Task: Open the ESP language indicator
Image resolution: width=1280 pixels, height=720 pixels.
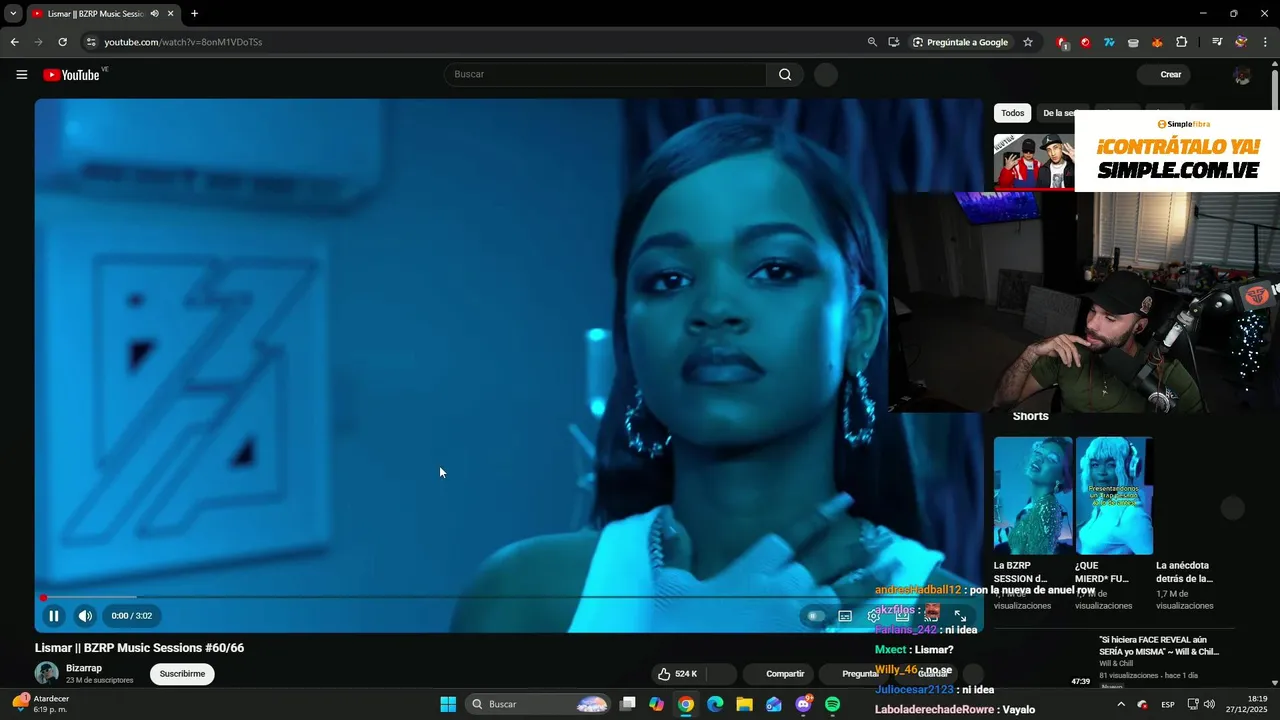Action: pyautogui.click(x=1167, y=704)
